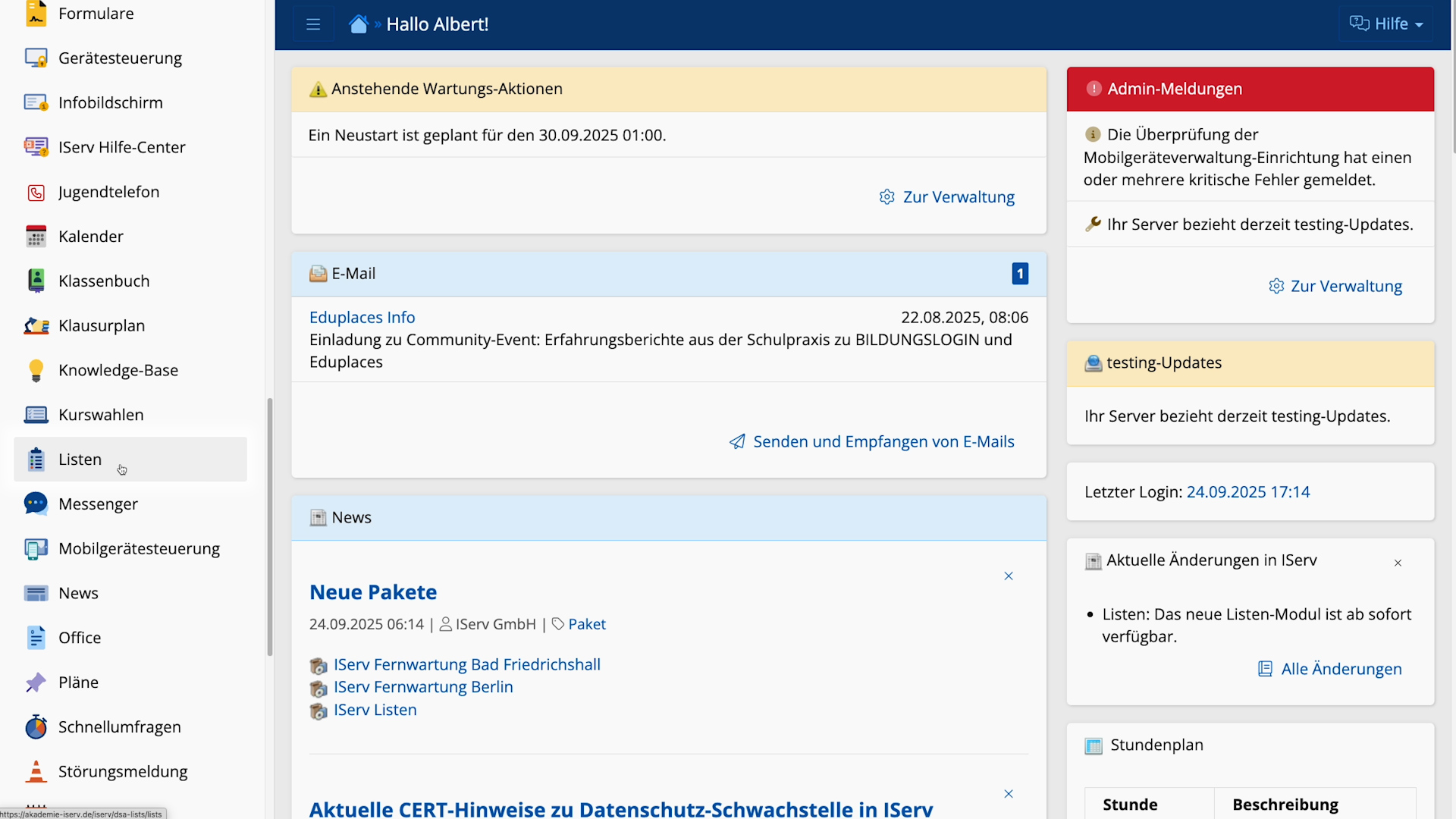This screenshot has width=1456, height=819.
Task: Dismiss the Neue Pakete news entry
Action: [x=1009, y=576]
